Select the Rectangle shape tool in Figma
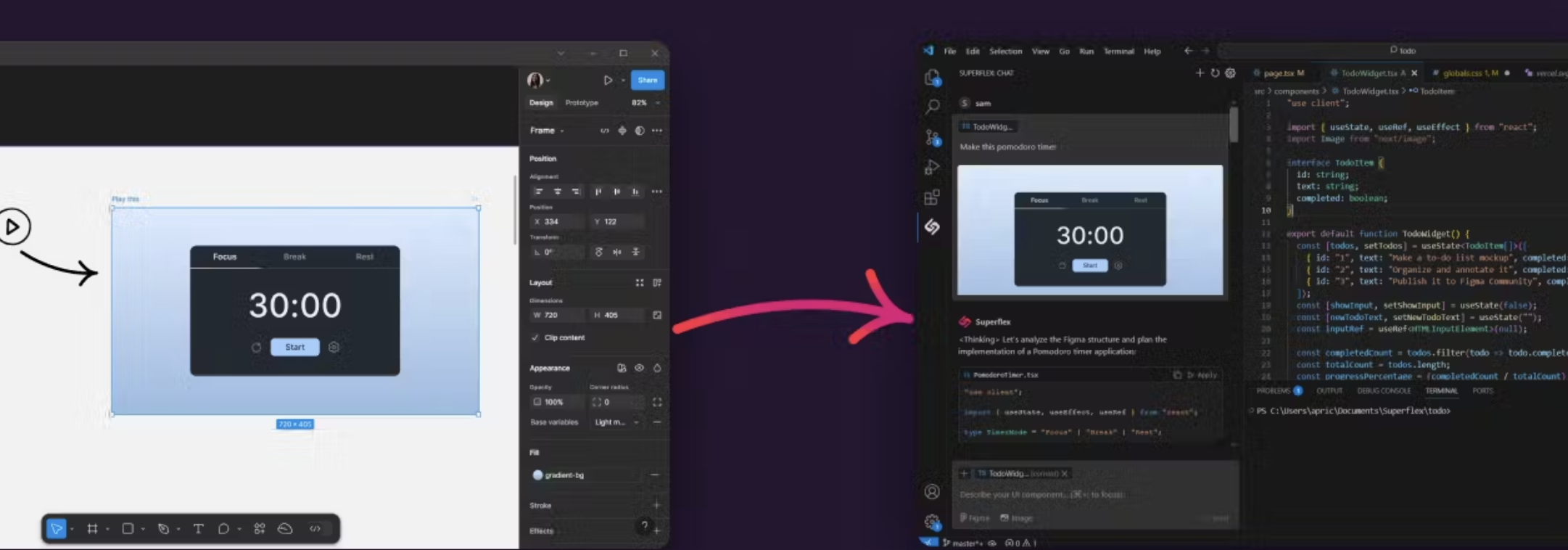 128,529
